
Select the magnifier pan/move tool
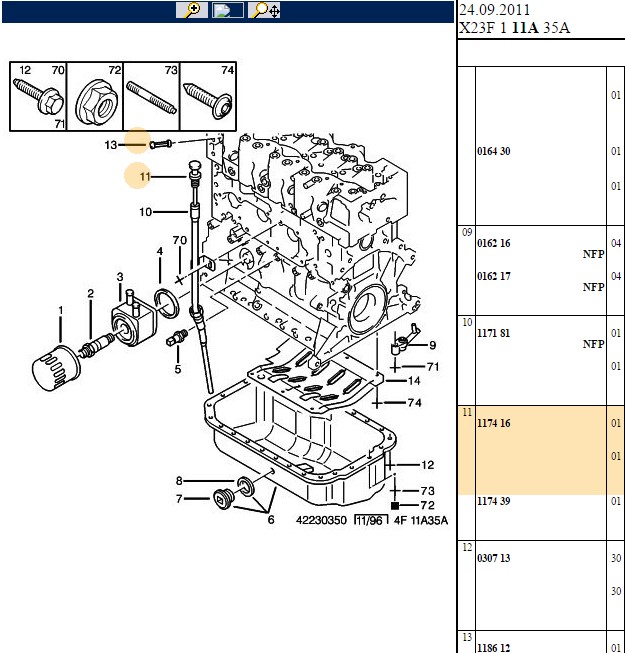click(264, 10)
